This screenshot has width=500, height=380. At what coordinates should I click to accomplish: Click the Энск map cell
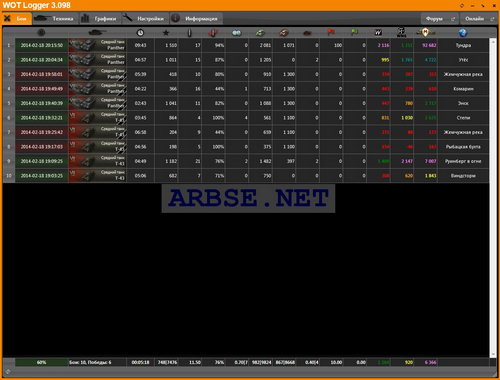click(463, 103)
